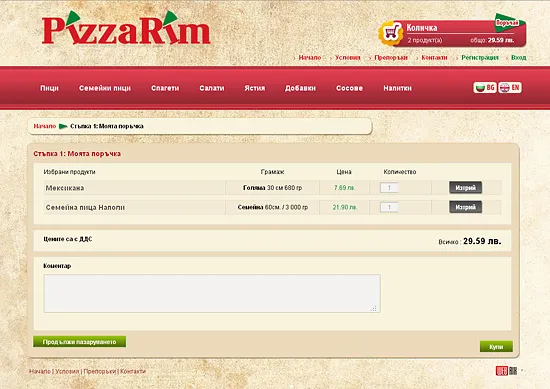Viewport: 550px width, 389px height.
Task: Click Начало in the footer
Action: tap(40, 371)
